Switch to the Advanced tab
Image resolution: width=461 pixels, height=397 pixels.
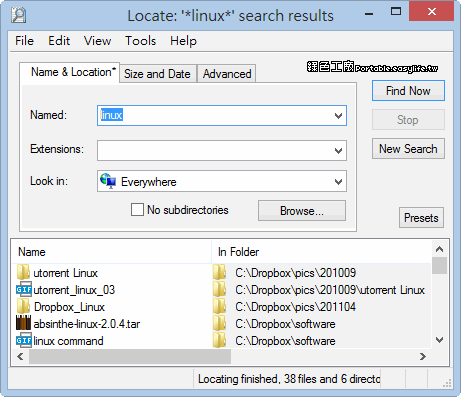(x=227, y=74)
